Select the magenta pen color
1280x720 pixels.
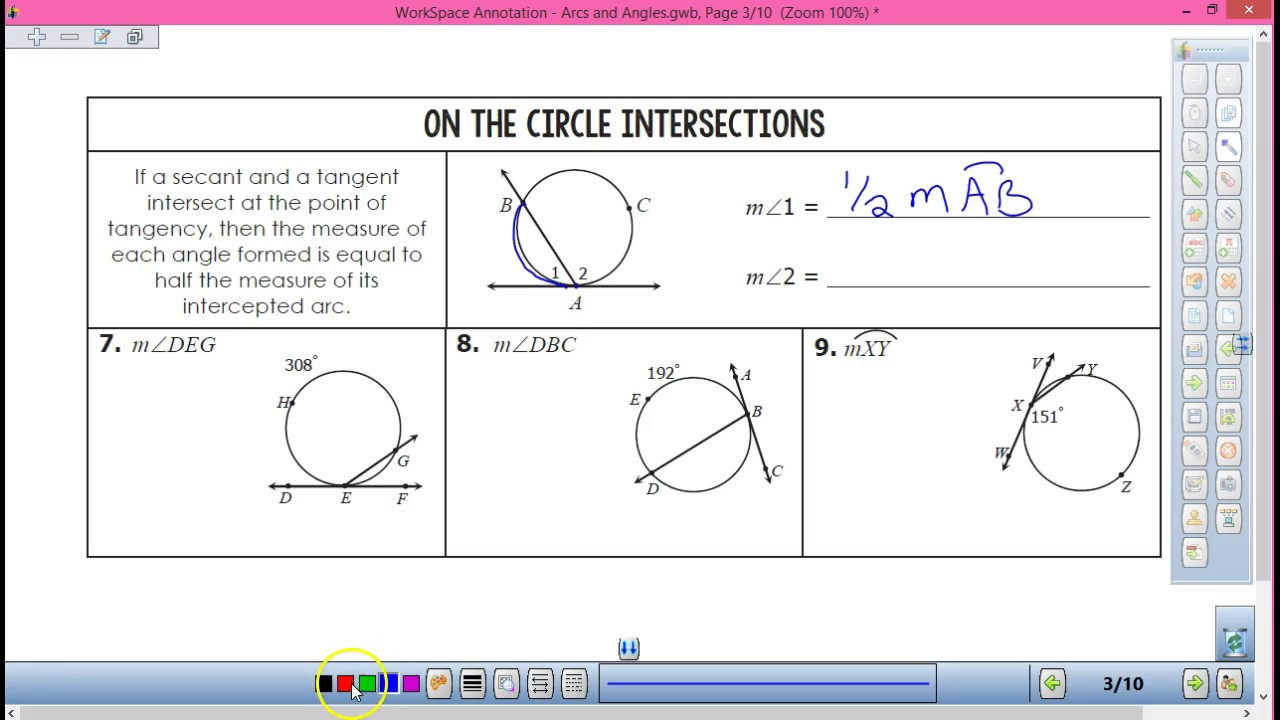(x=411, y=684)
